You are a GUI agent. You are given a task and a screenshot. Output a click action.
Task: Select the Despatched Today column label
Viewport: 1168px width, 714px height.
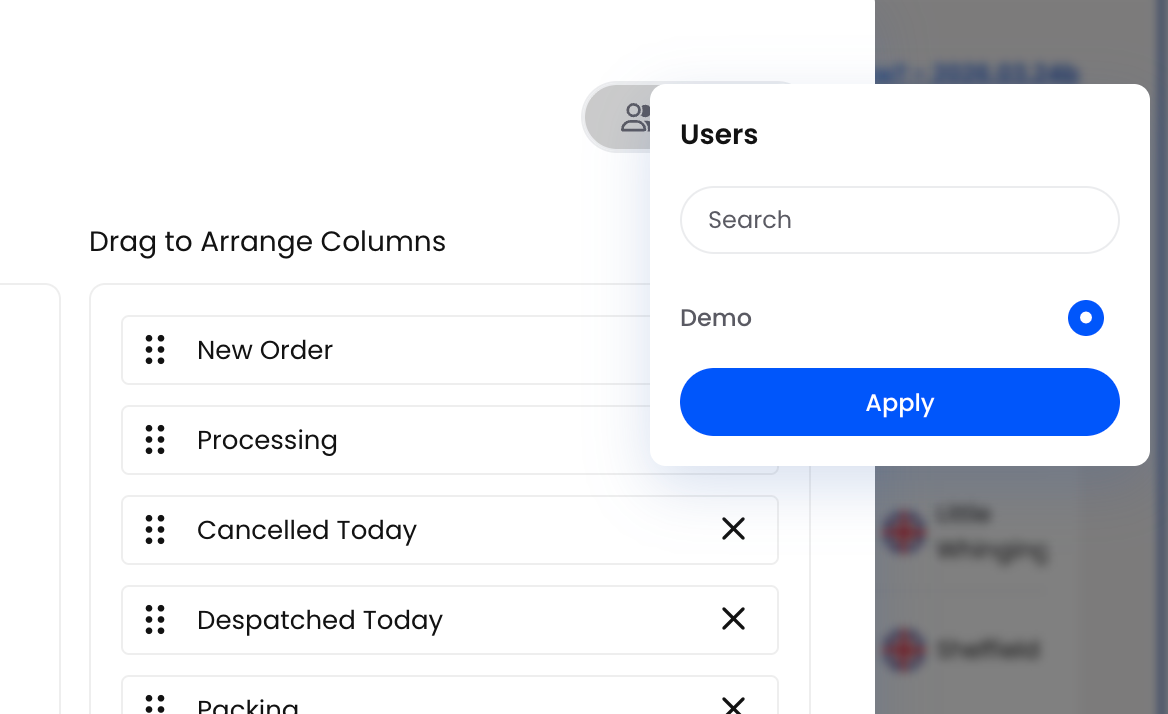pyautogui.click(x=320, y=620)
